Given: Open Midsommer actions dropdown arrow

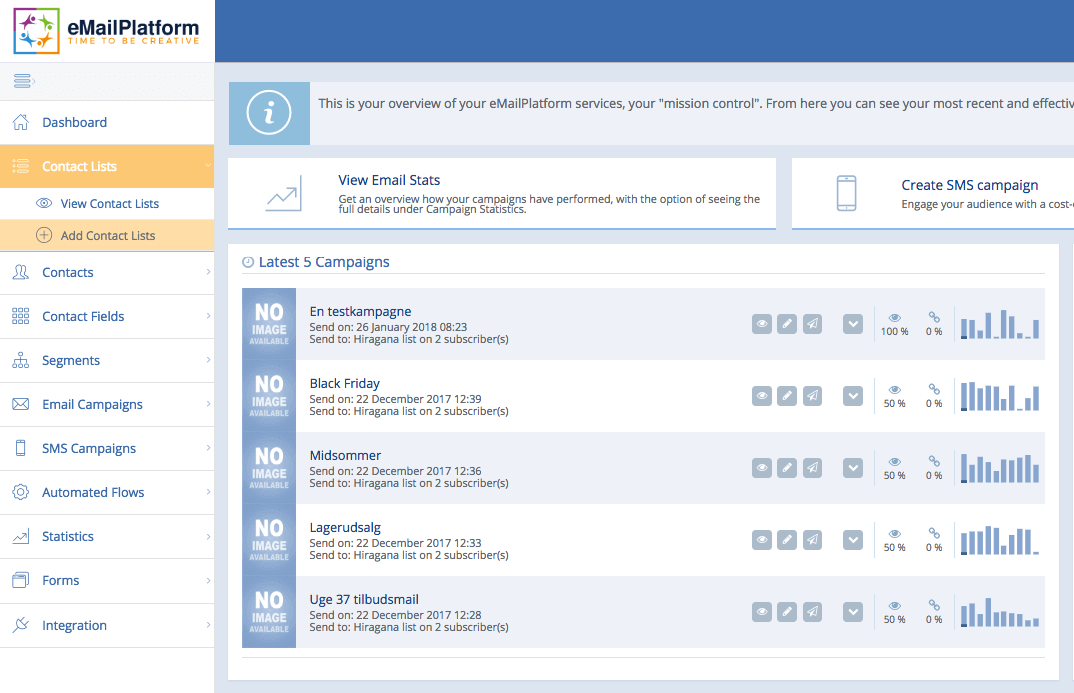Looking at the screenshot, I should pos(853,468).
